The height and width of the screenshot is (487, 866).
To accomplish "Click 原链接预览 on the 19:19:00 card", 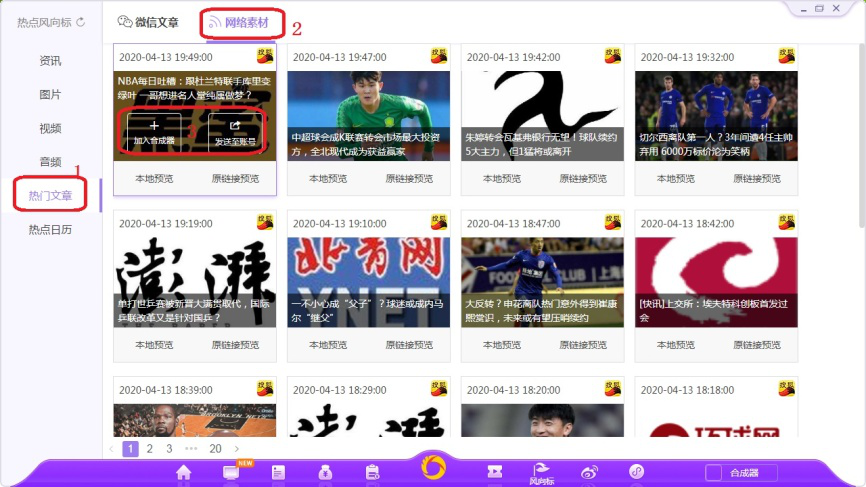I will tap(235, 345).
